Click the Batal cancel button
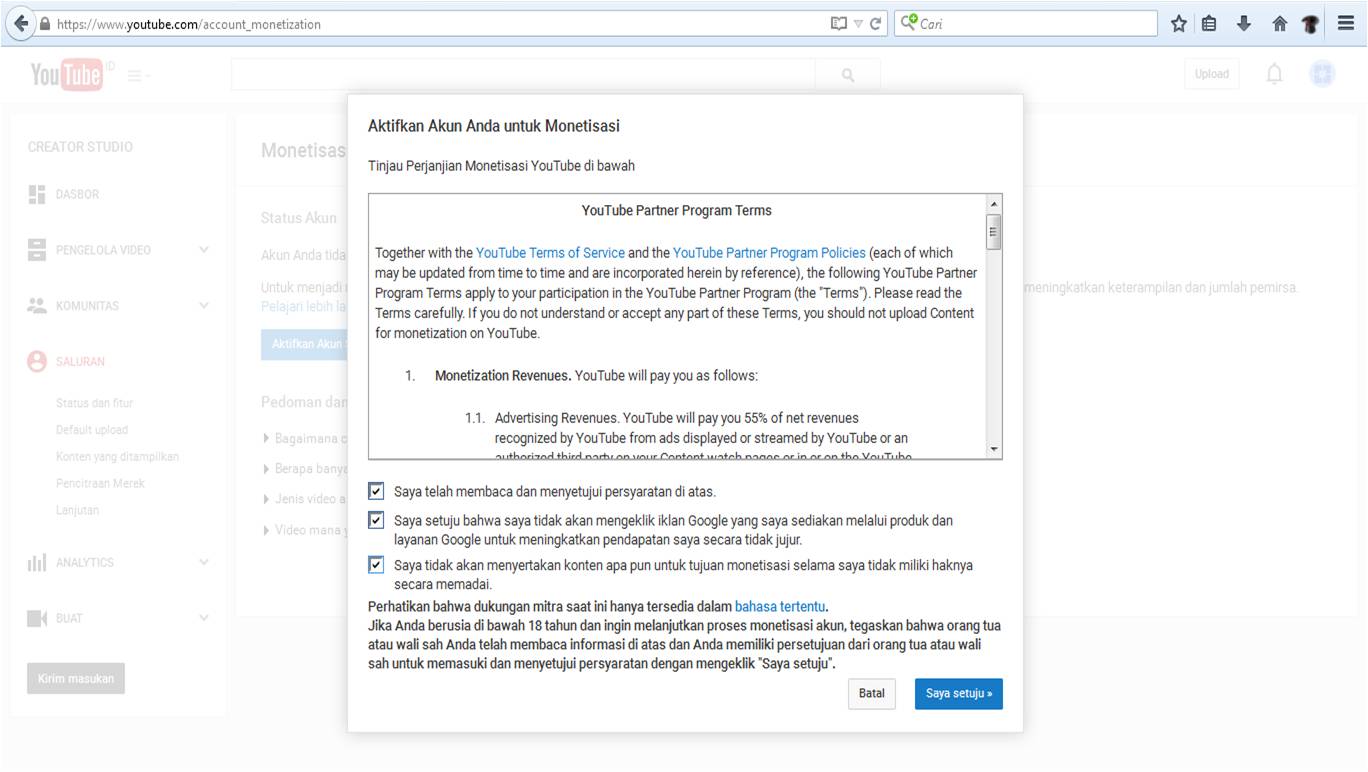The image size is (1368, 772). [x=872, y=694]
